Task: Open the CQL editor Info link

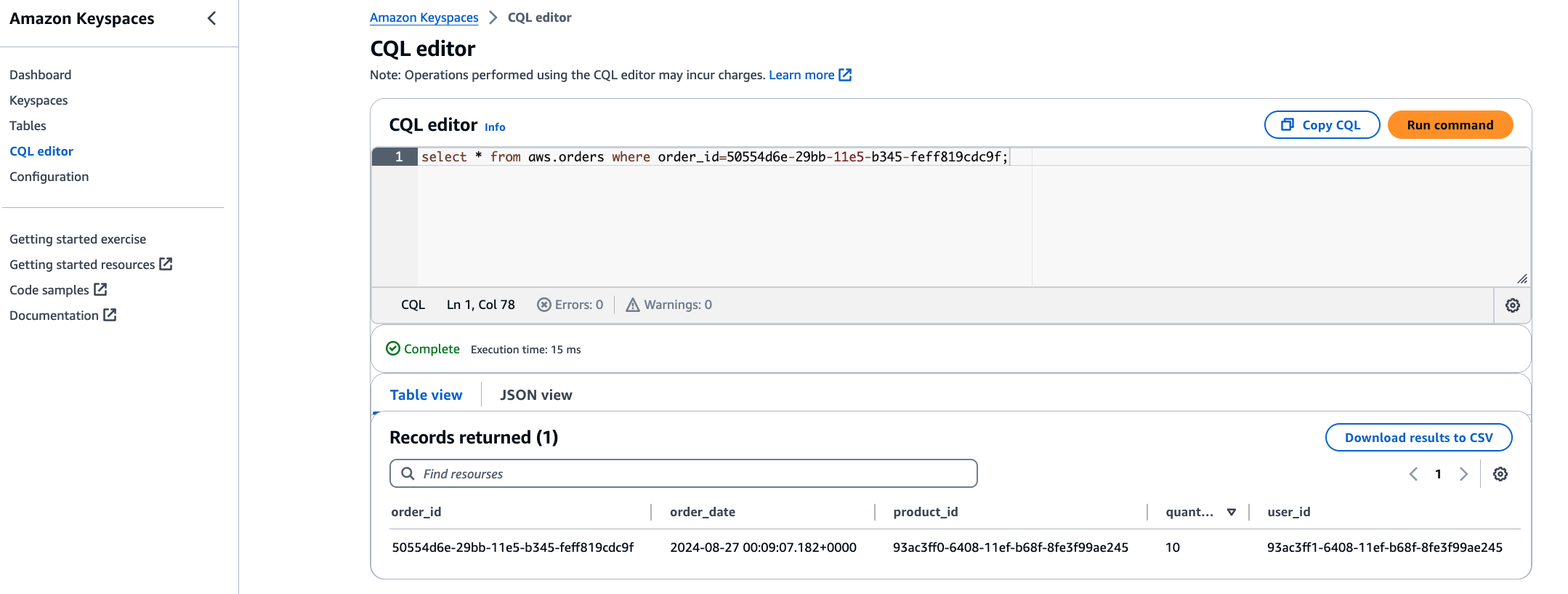Action: [x=495, y=127]
